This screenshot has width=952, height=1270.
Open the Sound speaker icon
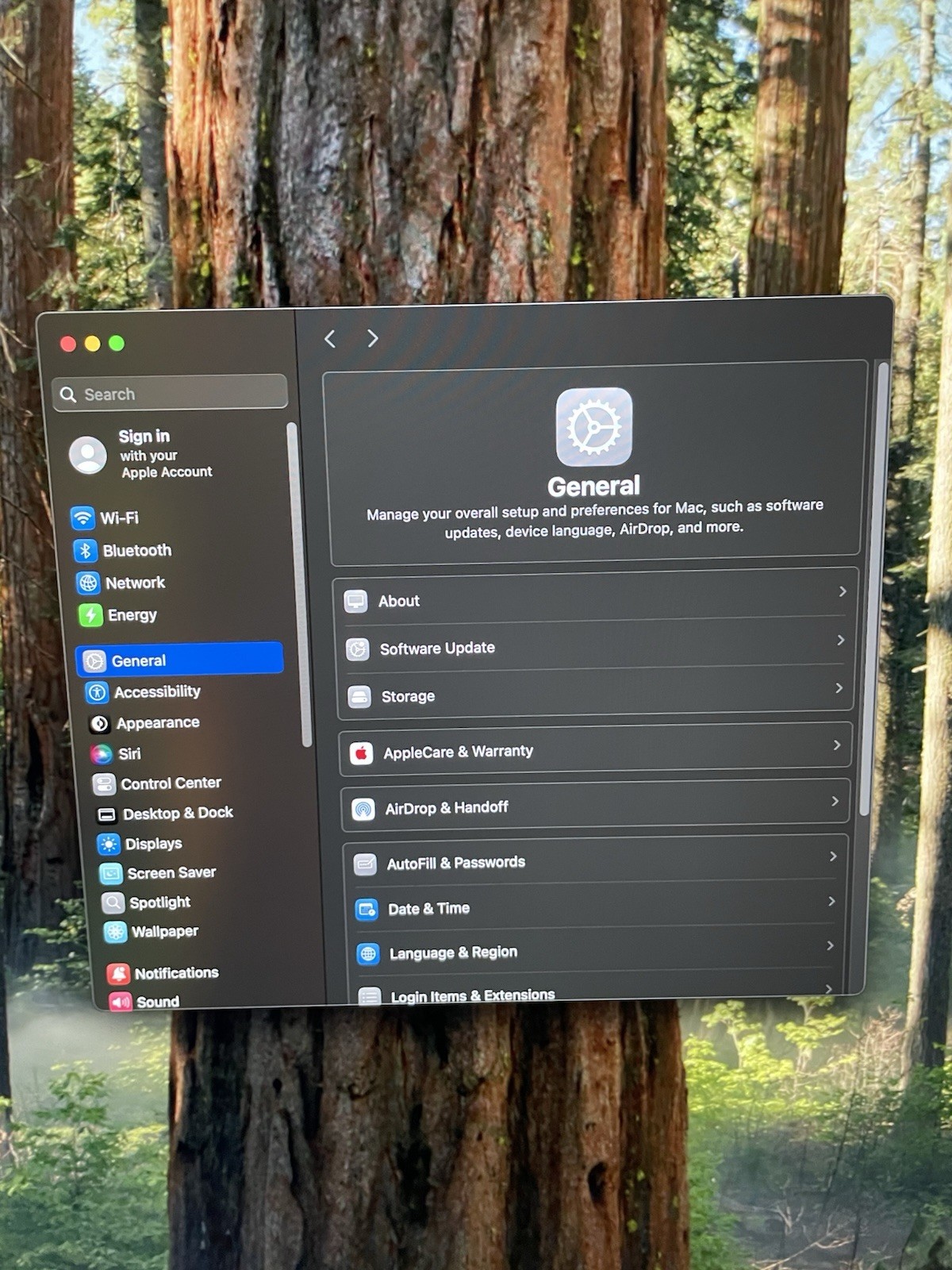(x=121, y=1002)
